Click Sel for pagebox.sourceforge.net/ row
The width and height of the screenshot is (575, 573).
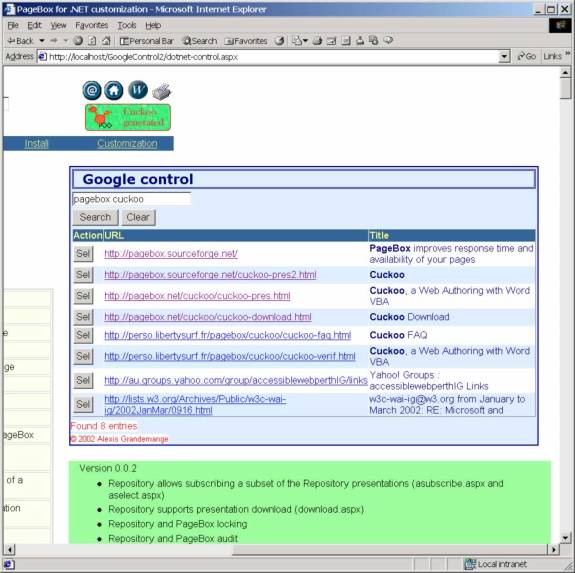[x=83, y=254]
